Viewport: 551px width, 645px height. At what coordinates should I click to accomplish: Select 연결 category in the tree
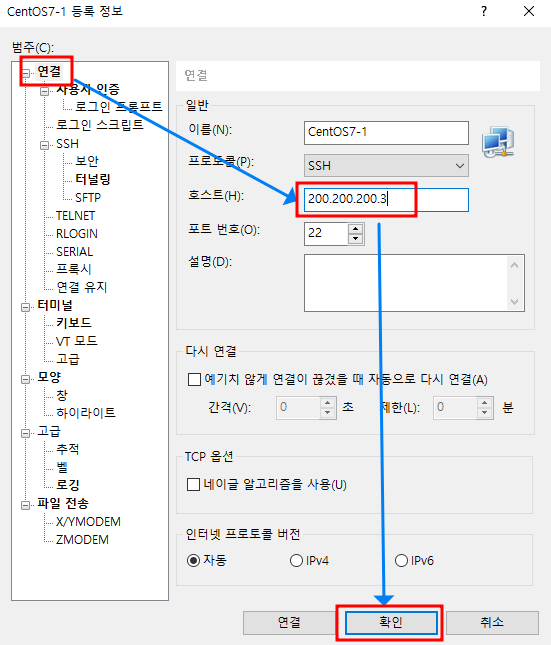pyautogui.click(x=49, y=72)
